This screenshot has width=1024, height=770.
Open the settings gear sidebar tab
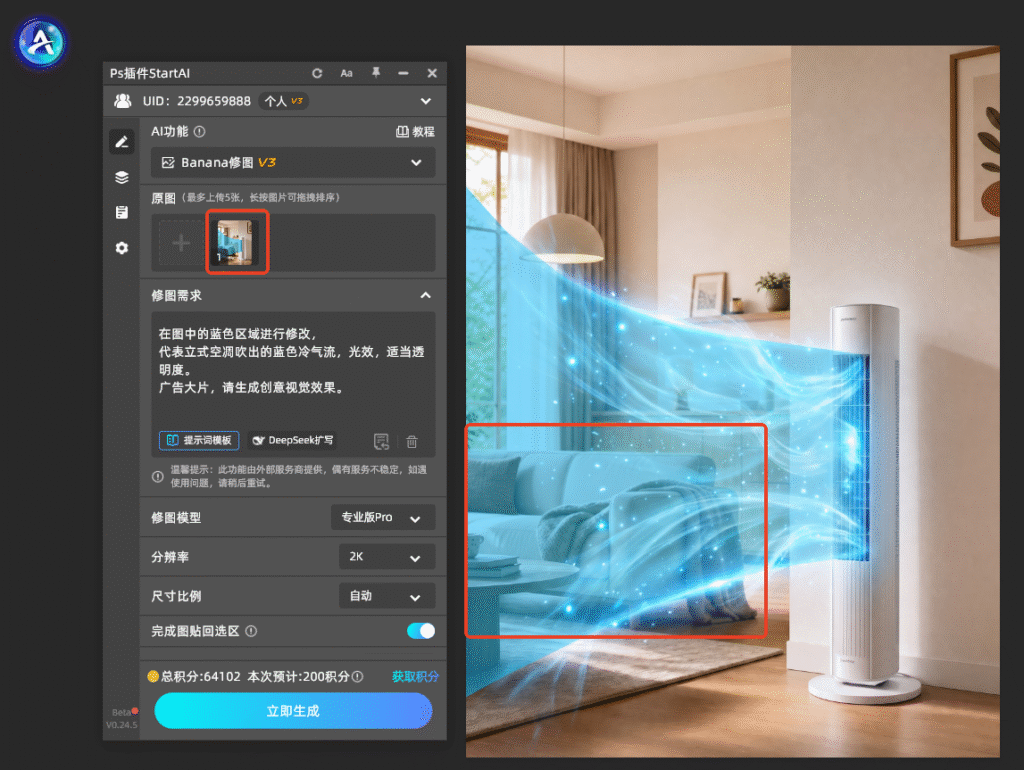point(122,248)
